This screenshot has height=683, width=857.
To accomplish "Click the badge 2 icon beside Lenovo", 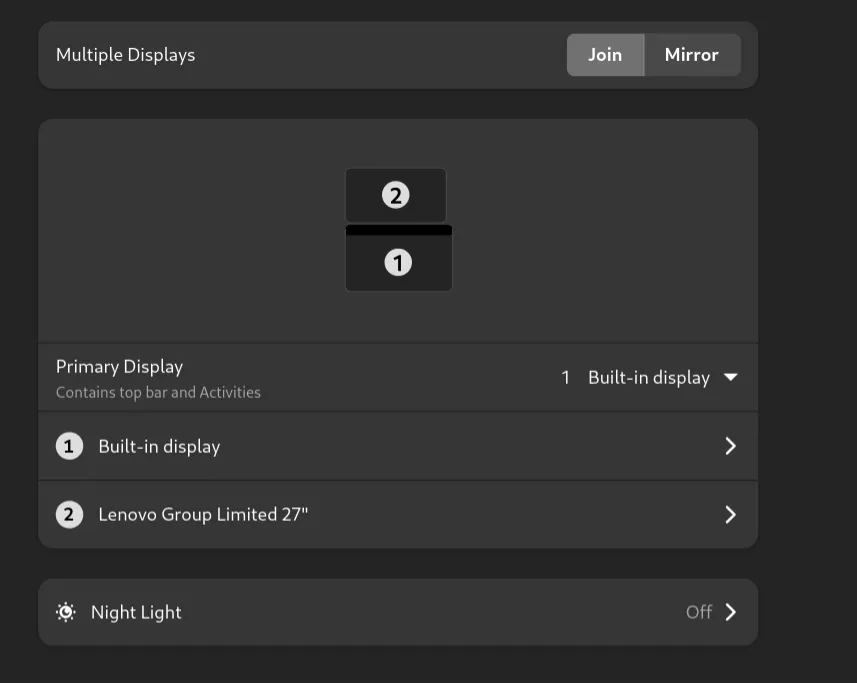I will (69, 515).
